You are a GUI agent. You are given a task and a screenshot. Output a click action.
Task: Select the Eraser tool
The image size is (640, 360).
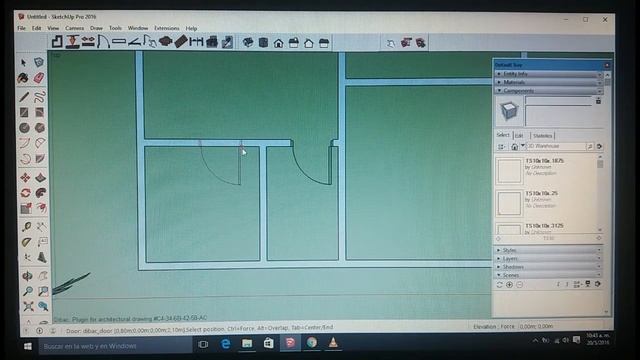coord(39,78)
